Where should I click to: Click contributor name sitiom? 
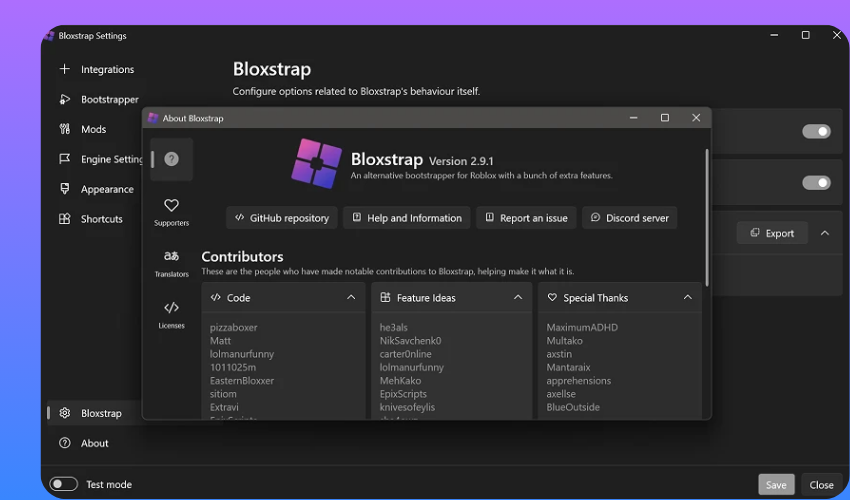click(x=223, y=394)
